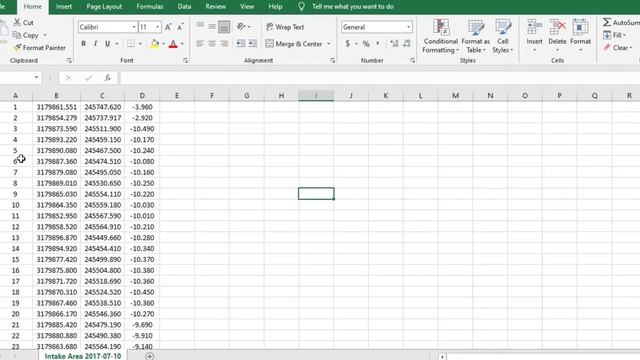Open the Page Layout tab
The width and height of the screenshot is (640, 360).
[x=104, y=7]
